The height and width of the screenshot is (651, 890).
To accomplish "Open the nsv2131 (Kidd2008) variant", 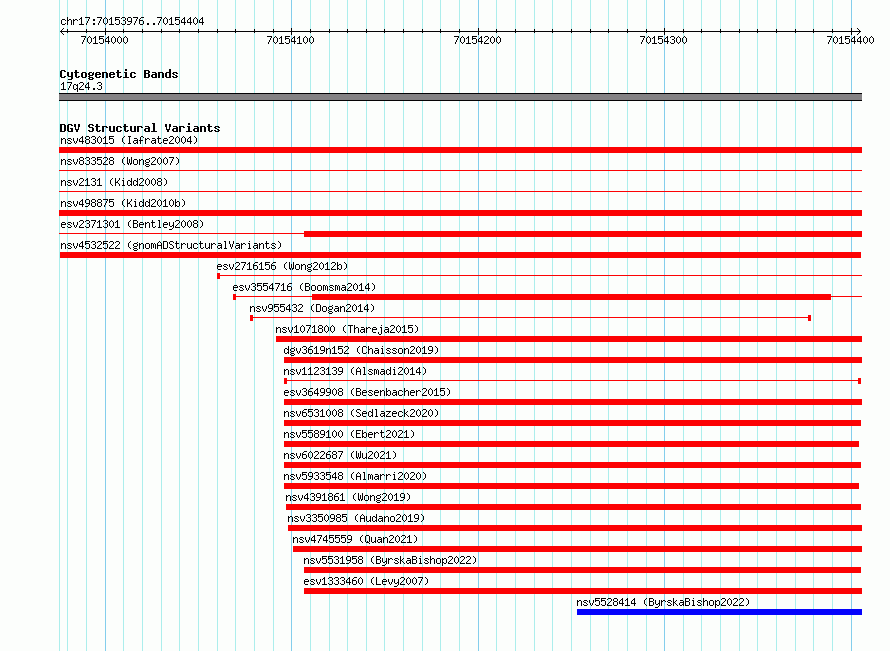I will point(114,182).
